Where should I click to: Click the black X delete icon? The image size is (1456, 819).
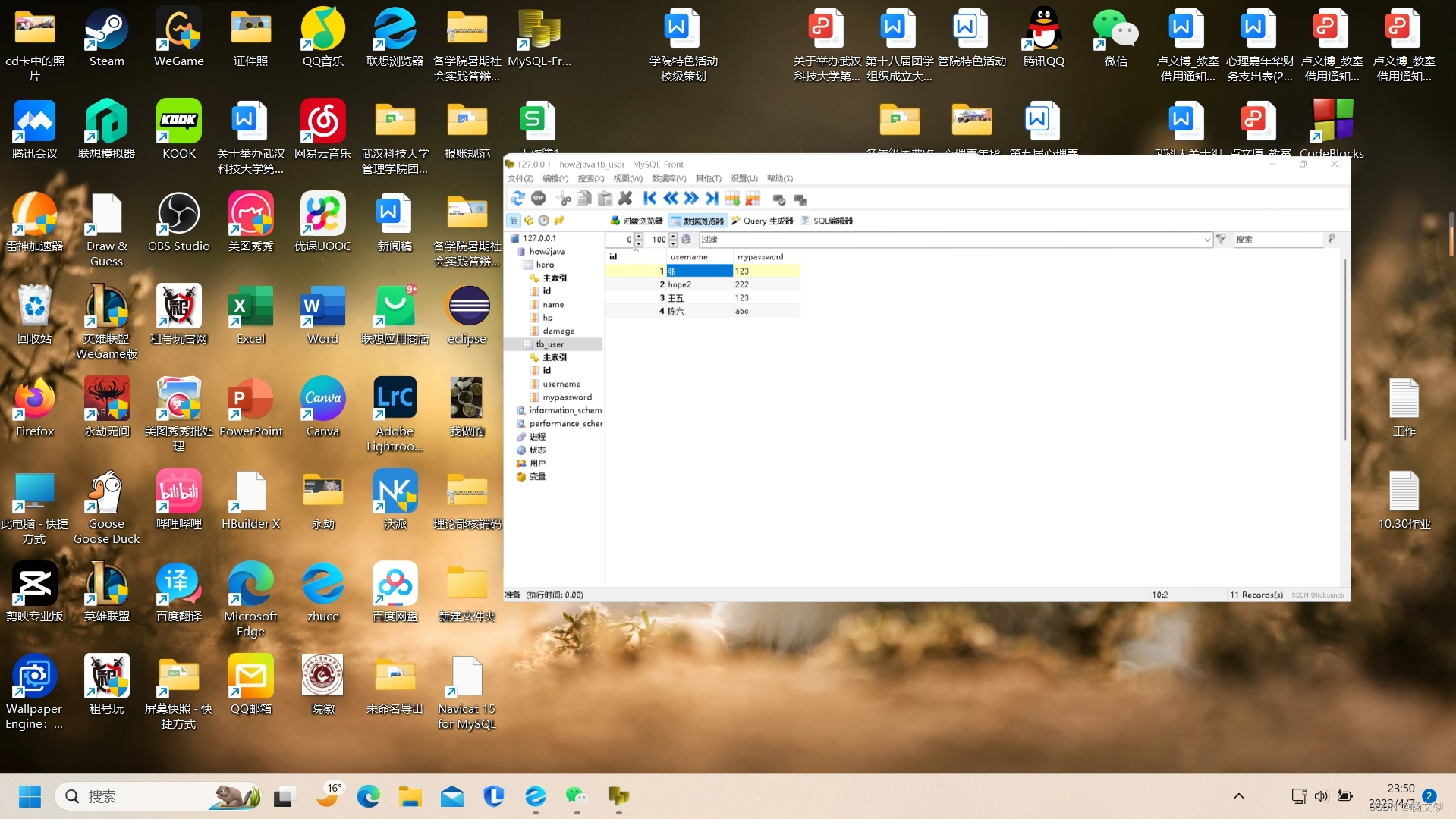(x=625, y=199)
